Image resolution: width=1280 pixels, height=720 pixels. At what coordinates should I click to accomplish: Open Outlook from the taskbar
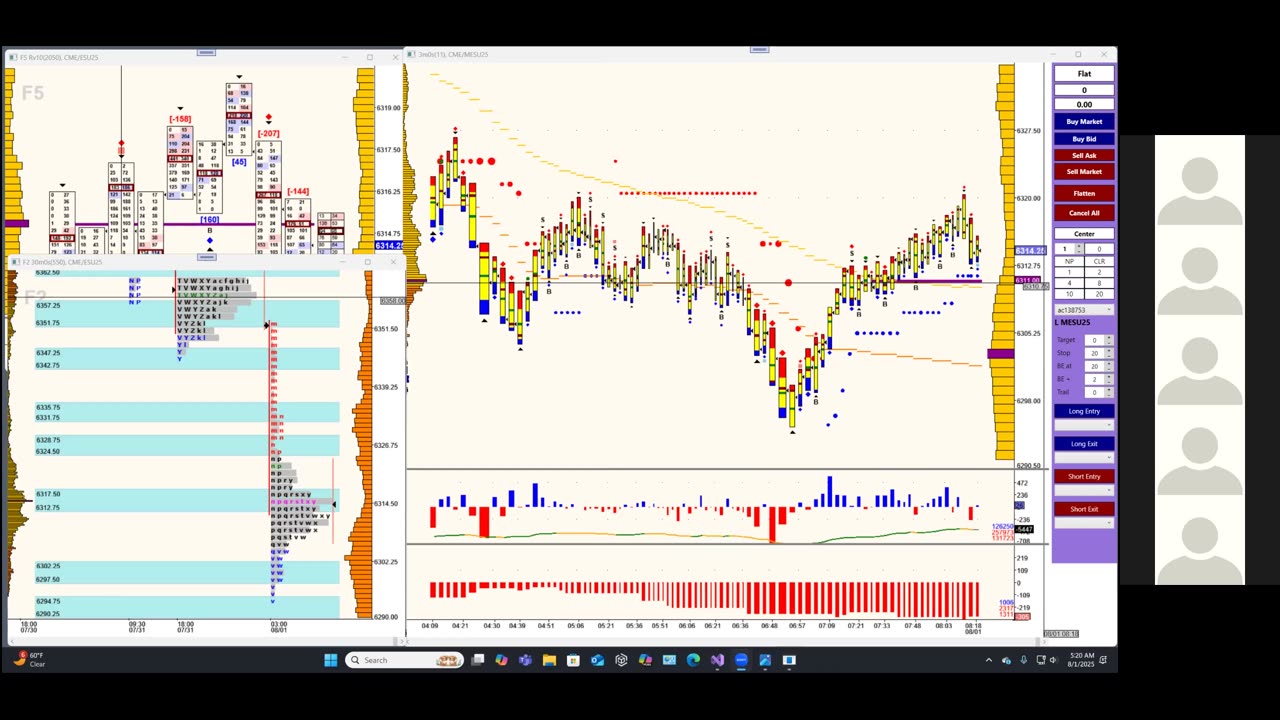(597, 660)
